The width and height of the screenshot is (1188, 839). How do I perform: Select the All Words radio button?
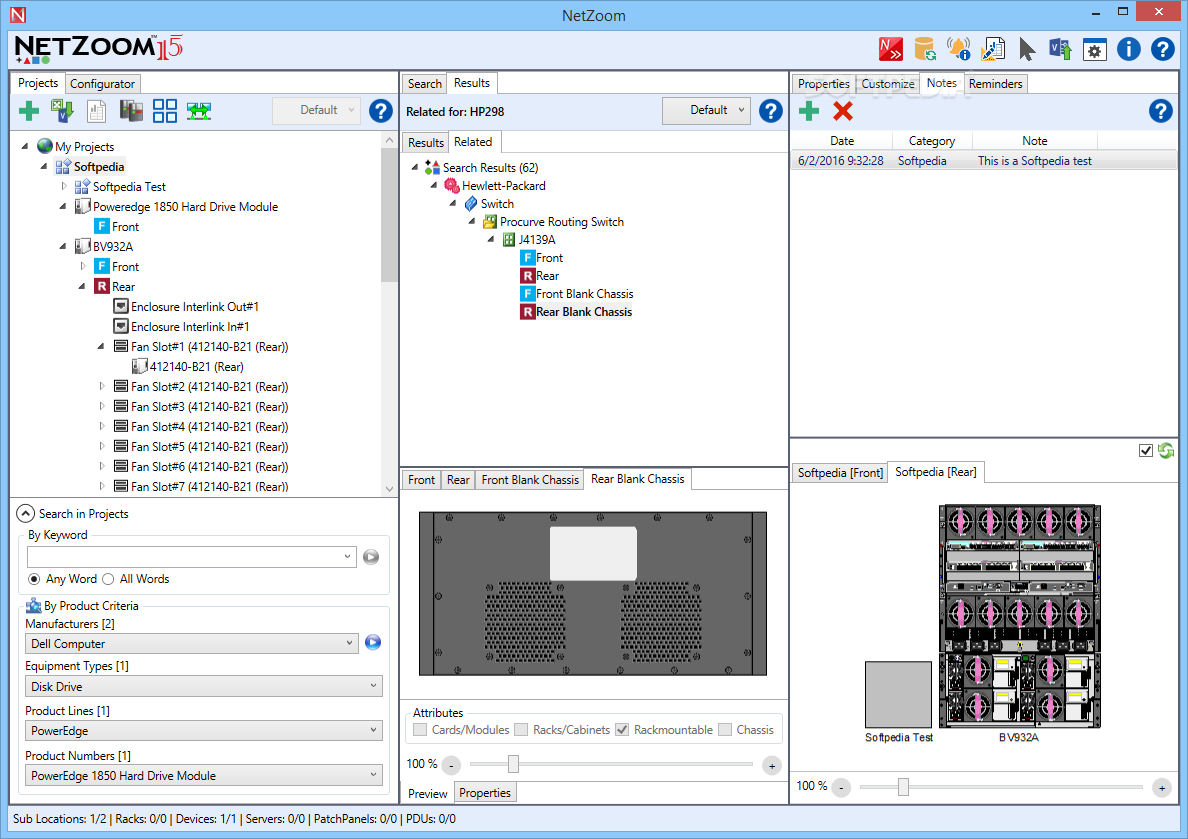(108, 579)
